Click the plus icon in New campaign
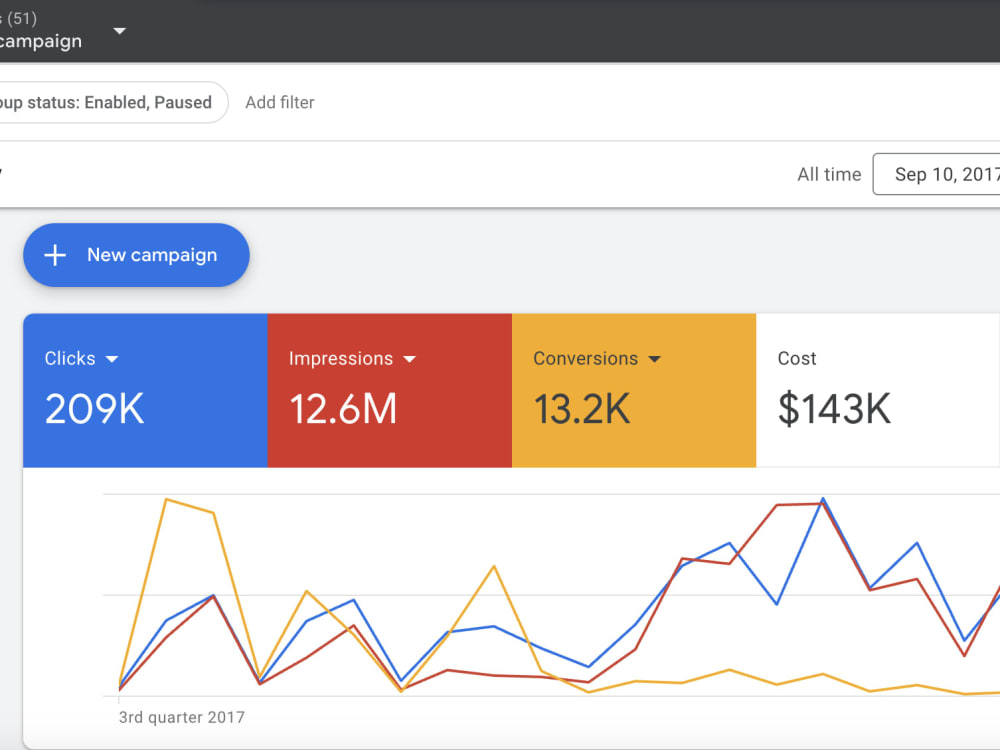The width and height of the screenshot is (1000, 750). pyautogui.click(x=55, y=255)
